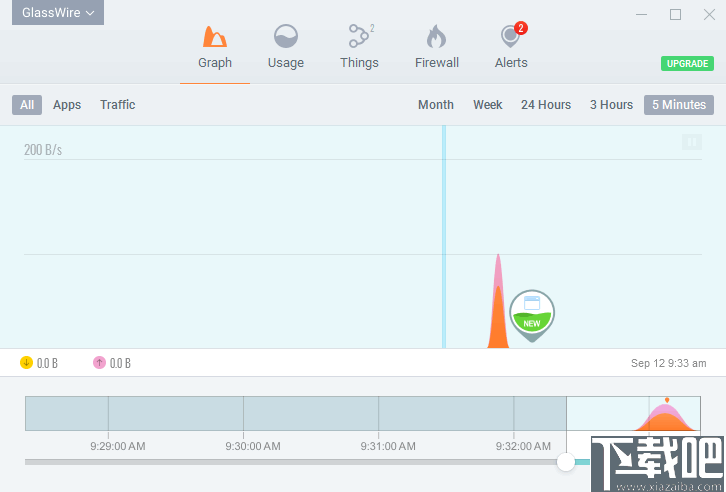Set time range to 5 Minutes
The height and width of the screenshot is (492, 726).
click(679, 105)
